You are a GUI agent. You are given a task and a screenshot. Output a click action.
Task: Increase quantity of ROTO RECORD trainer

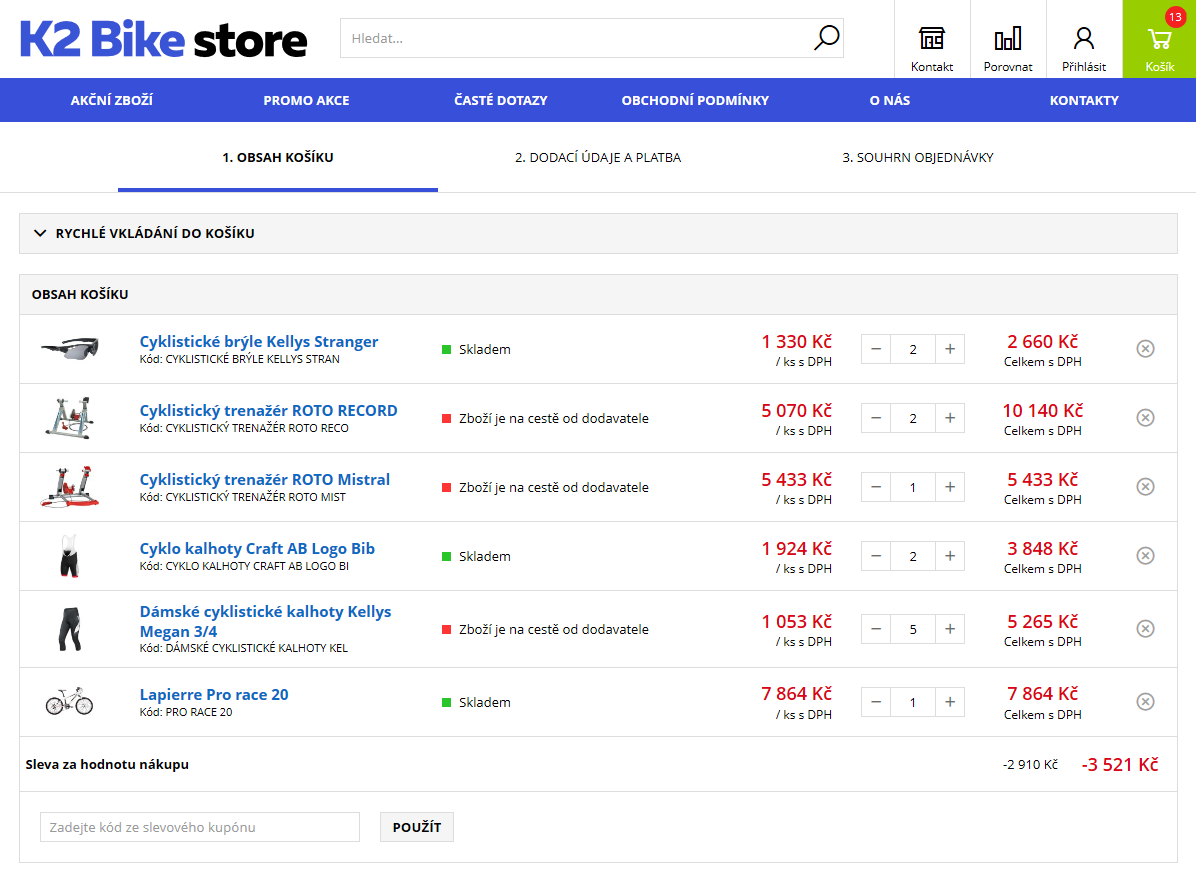coord(950,418)
